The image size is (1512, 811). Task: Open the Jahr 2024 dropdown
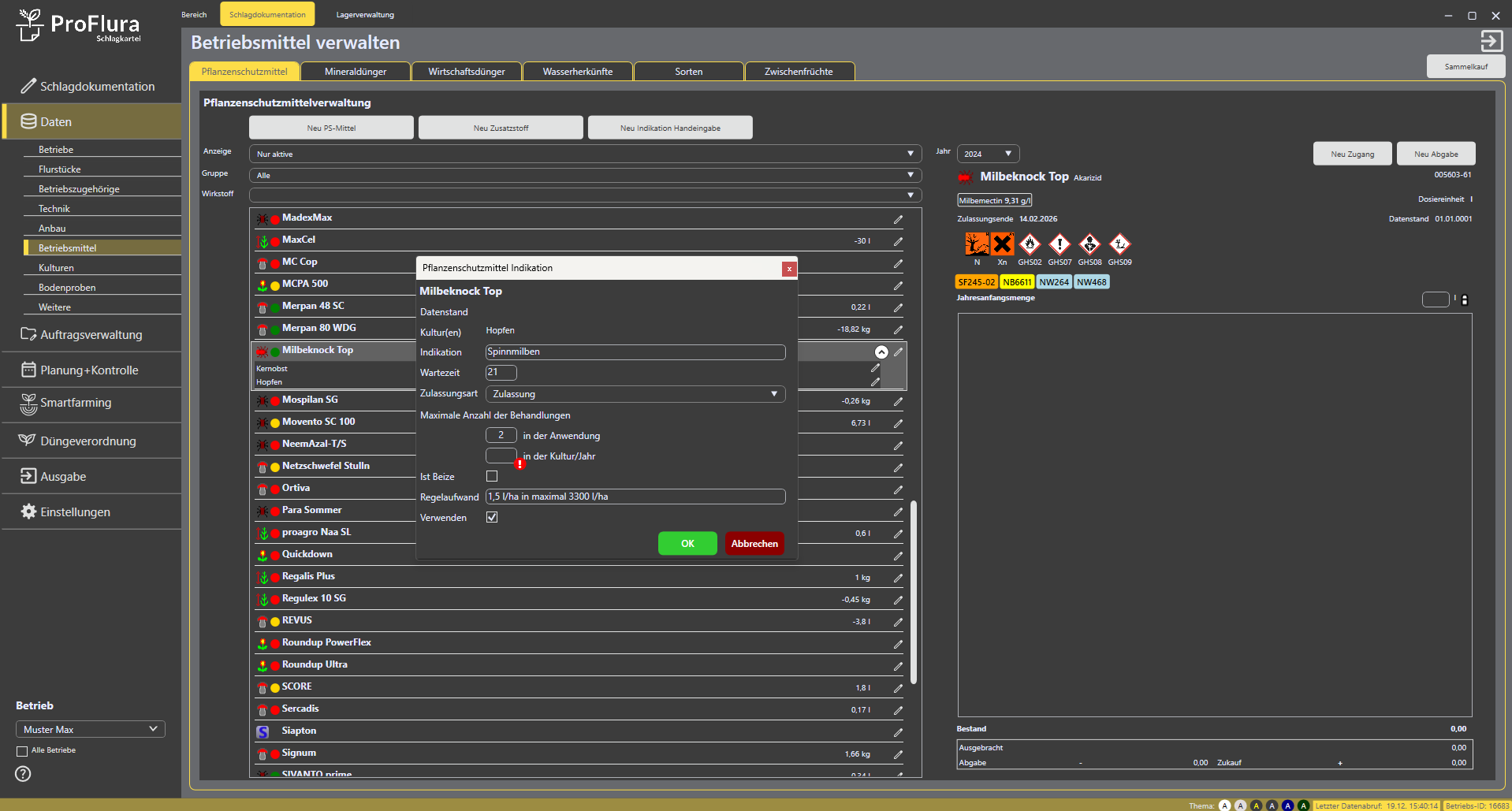[x=988, y=154]
